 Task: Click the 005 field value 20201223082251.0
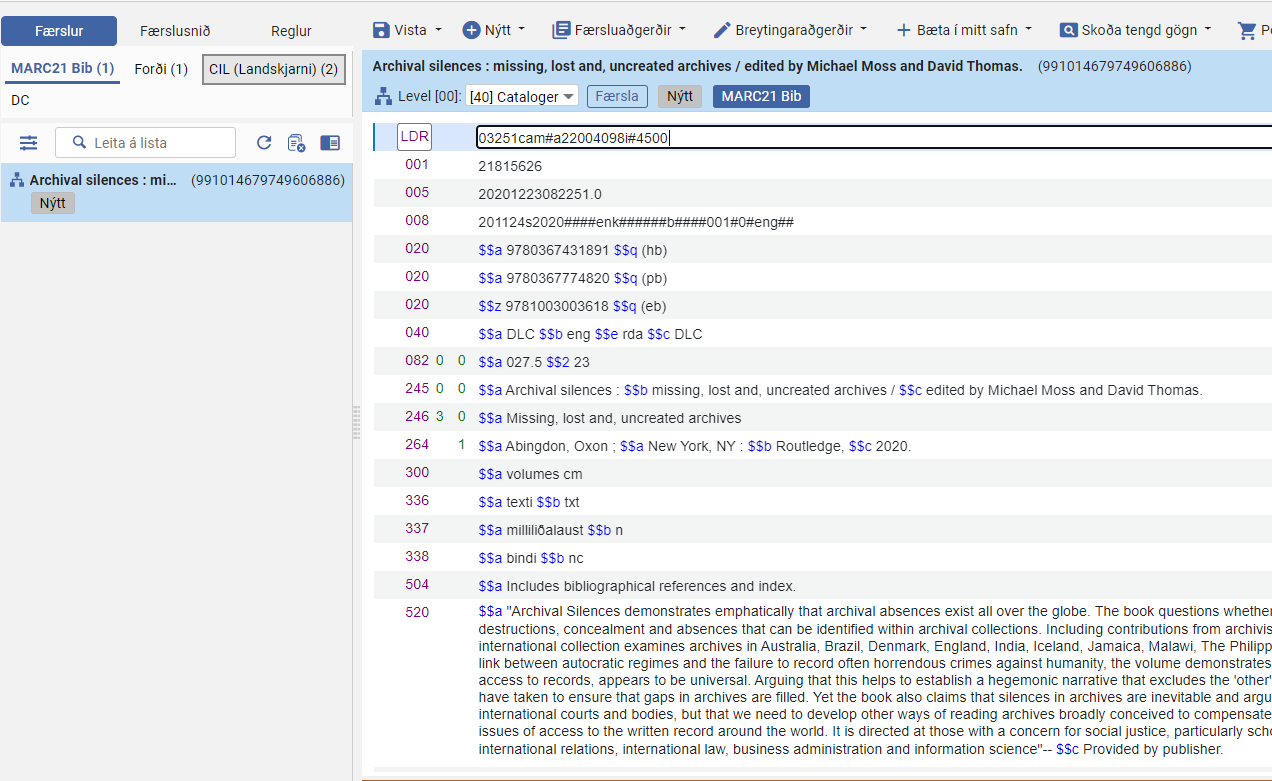[540, 194]
